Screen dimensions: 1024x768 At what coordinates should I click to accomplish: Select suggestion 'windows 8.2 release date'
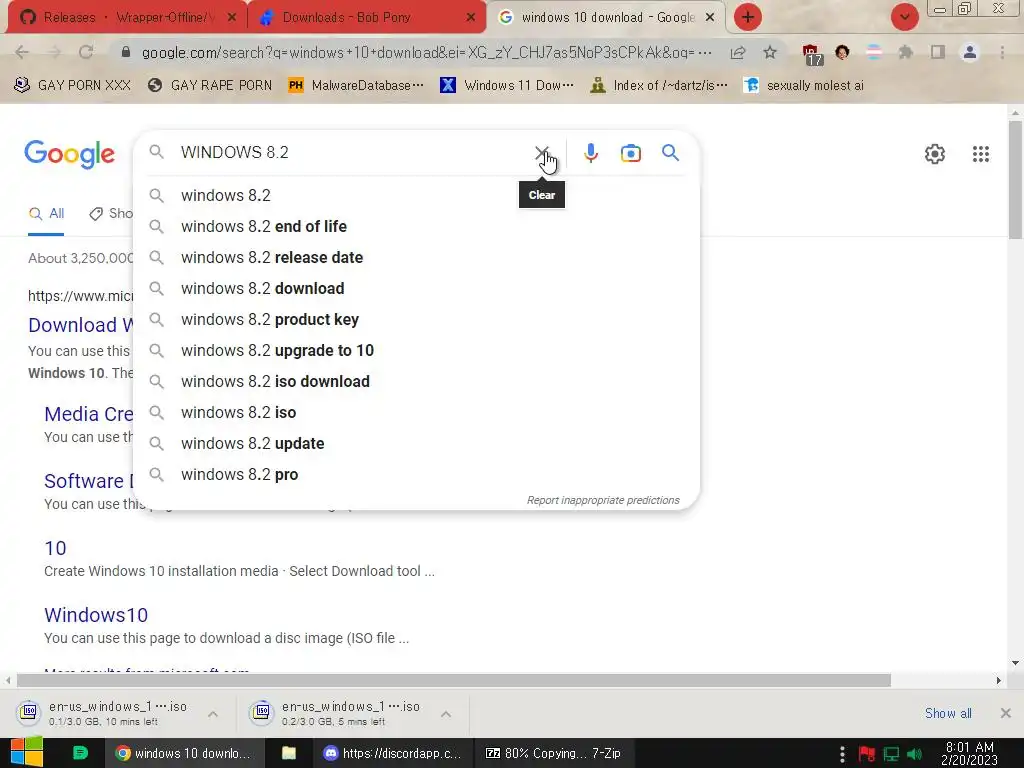(x=416, y=257)
